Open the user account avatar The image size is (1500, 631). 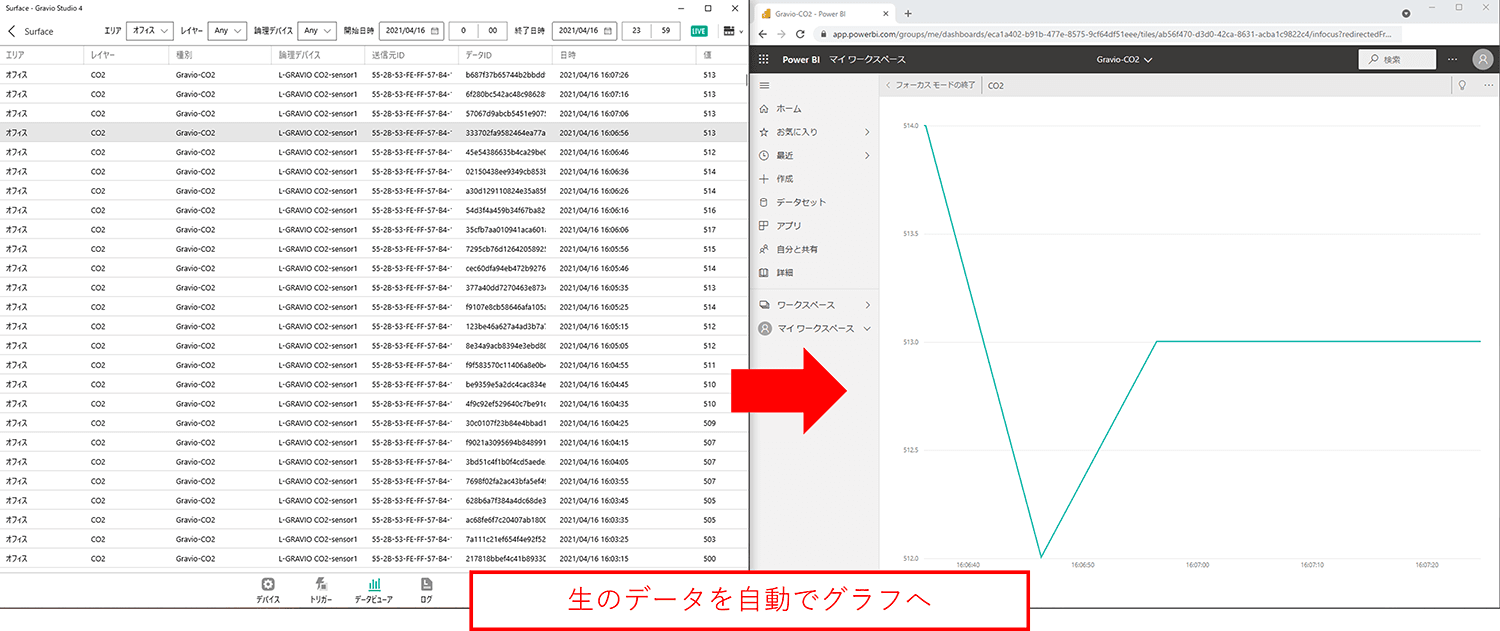point(1483,59)
